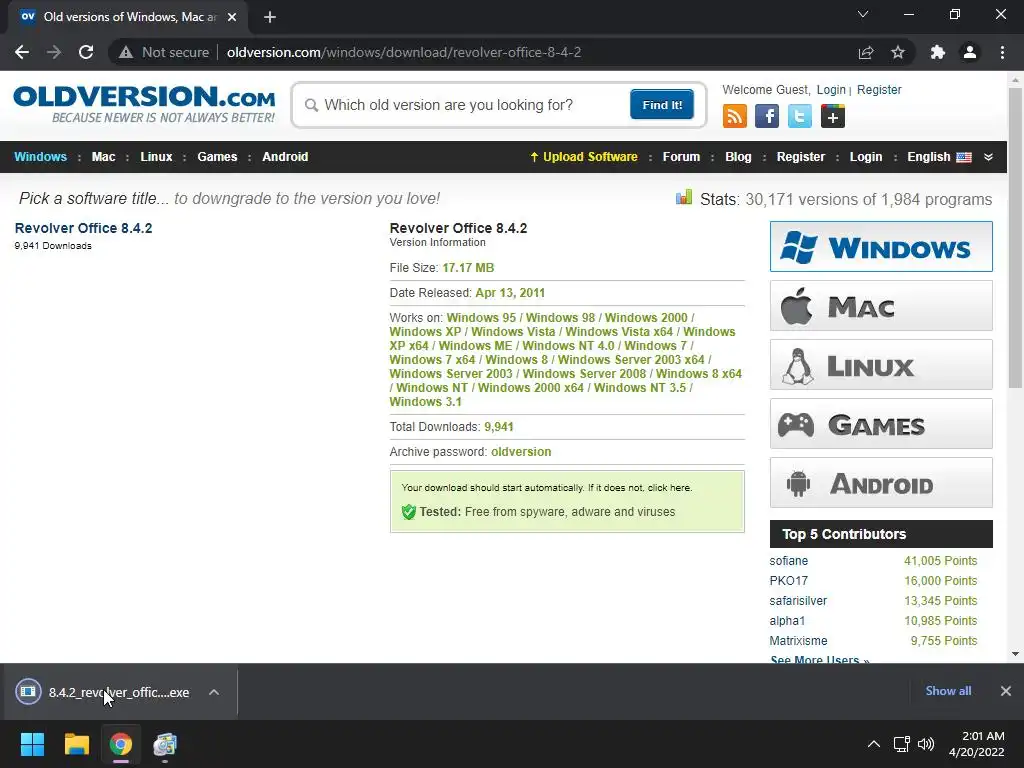Click the Not secure warning icon
1024x768 pixels.
coord(126,52)
